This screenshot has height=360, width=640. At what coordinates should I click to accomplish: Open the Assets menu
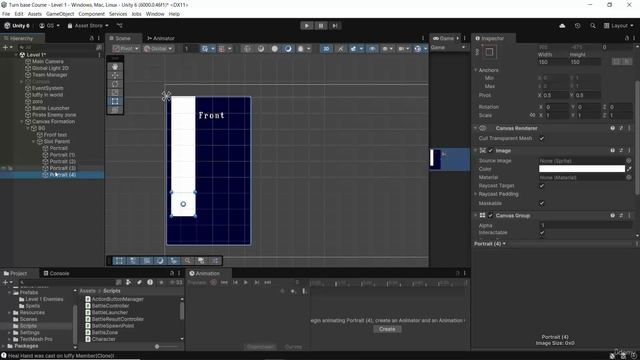[34, 14]
